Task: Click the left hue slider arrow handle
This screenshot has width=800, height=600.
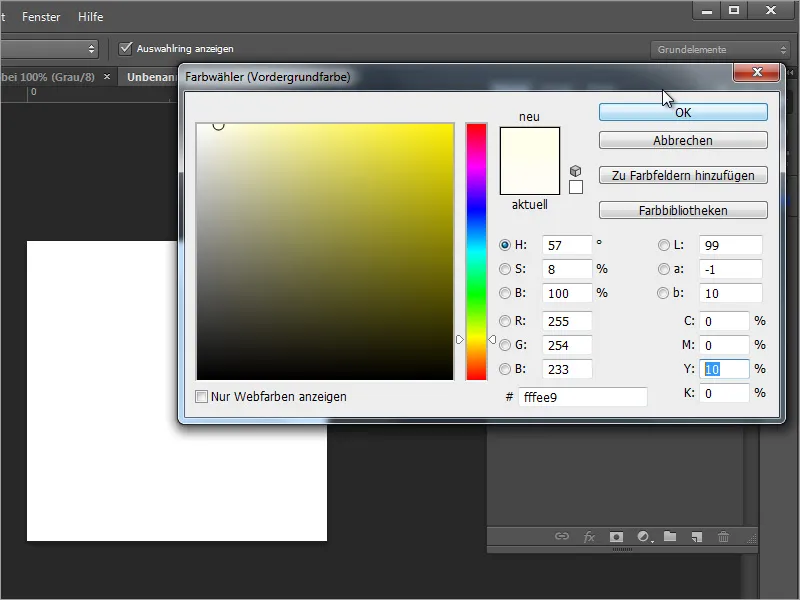Action: coord(460,339)
